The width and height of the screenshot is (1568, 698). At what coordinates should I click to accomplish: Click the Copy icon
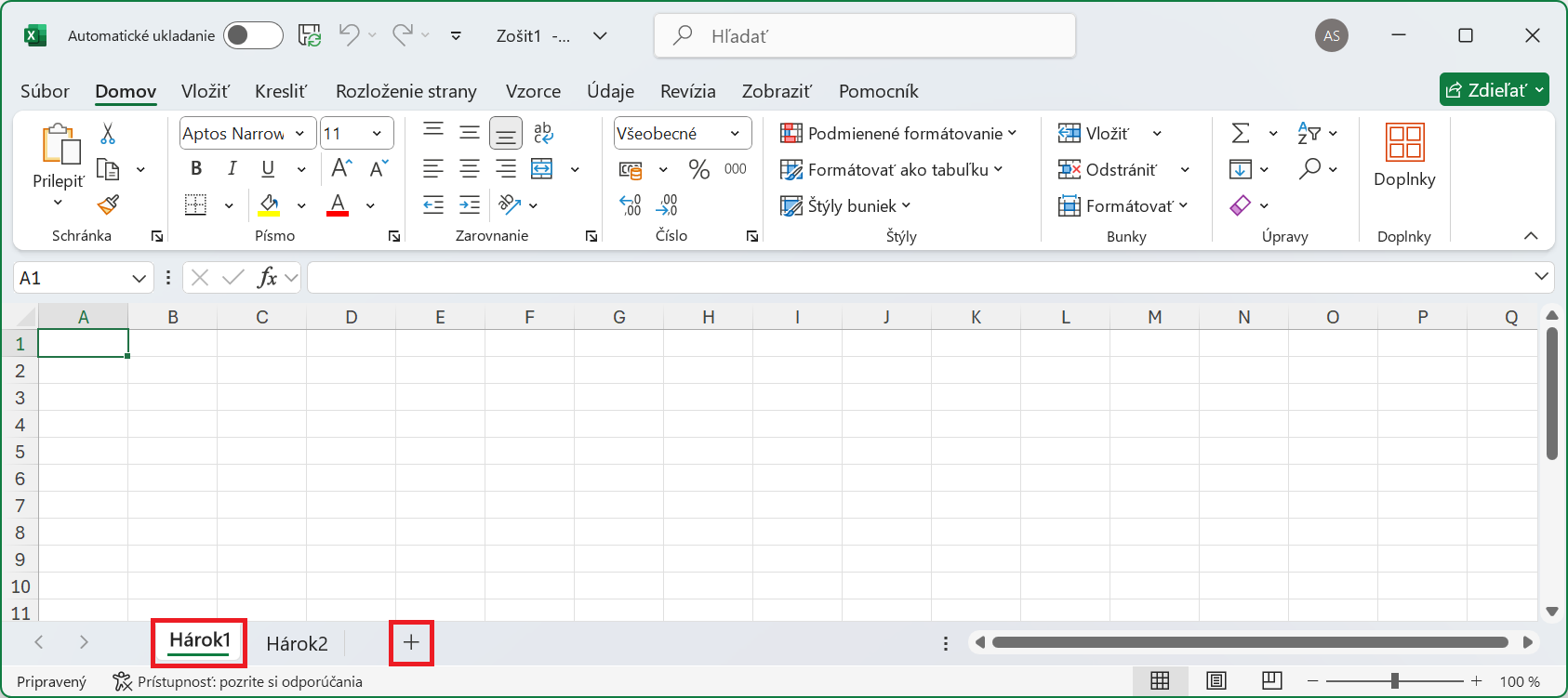109,169
